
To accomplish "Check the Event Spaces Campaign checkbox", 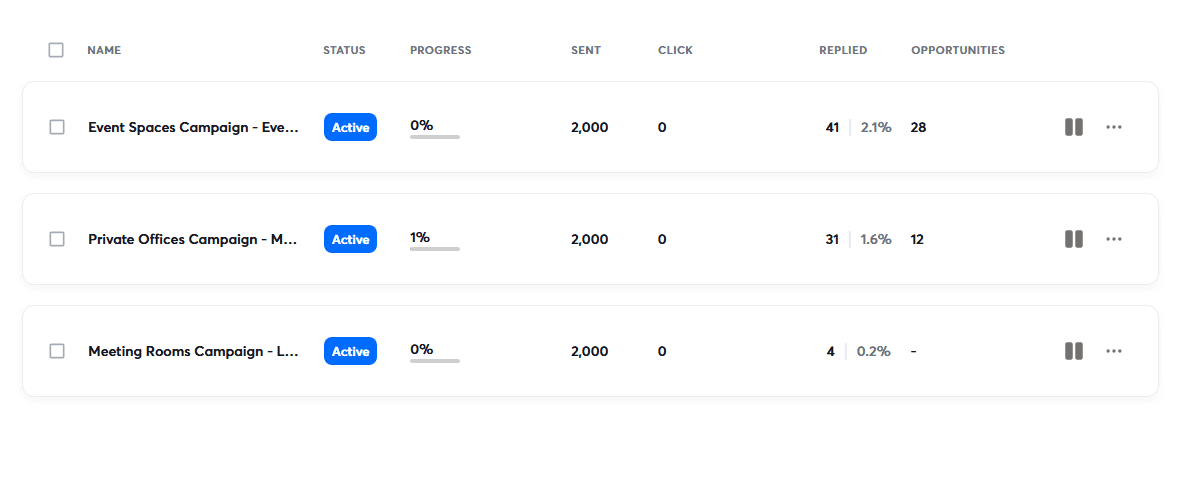I will click(x=57, y=127).
